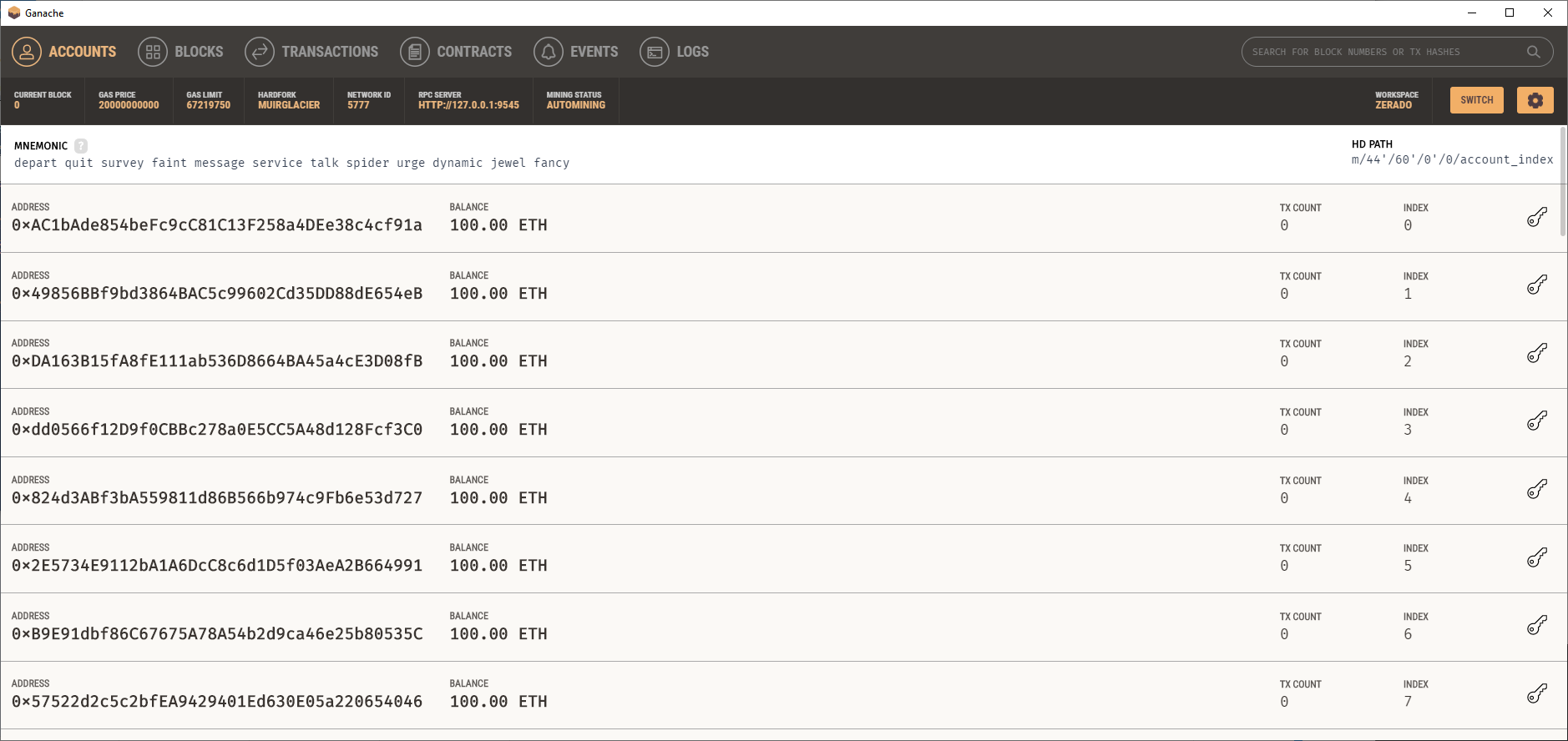Image resolution: width=1568 pixels, height=741 pixels.
Task: Select address 0xdd0566f12D9f0CBBc278a0E5CC5A48d128Fcf3C0
Action: coord(217,430)
